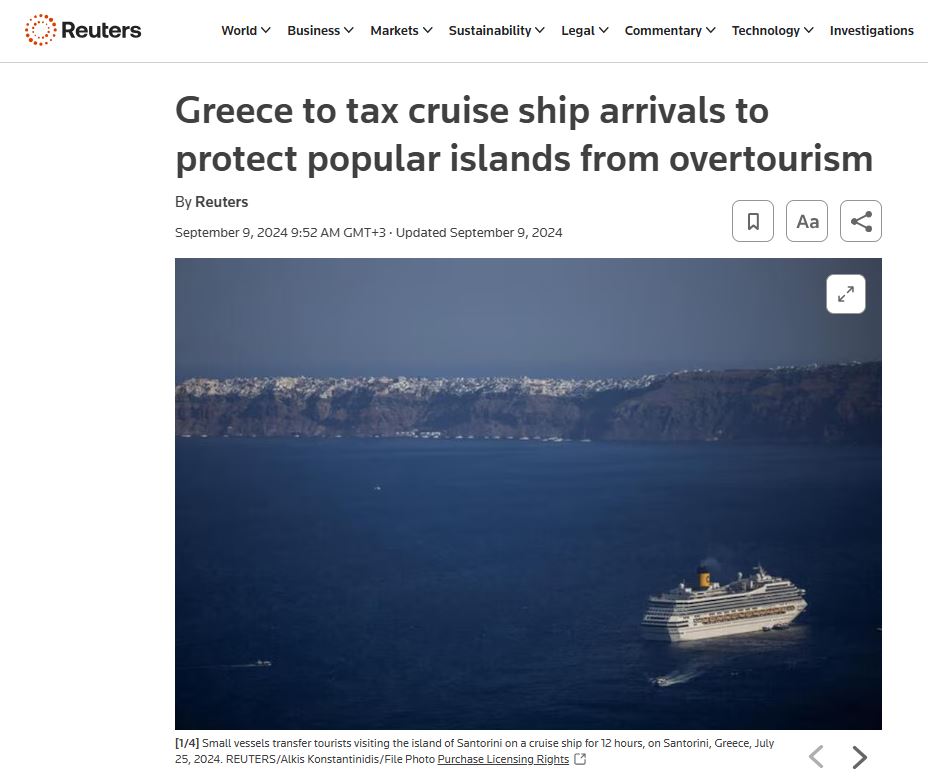Viewport: 928px width, 784px height.
Task: Click the article headline about Greece
Action: [x=524, y=134]
